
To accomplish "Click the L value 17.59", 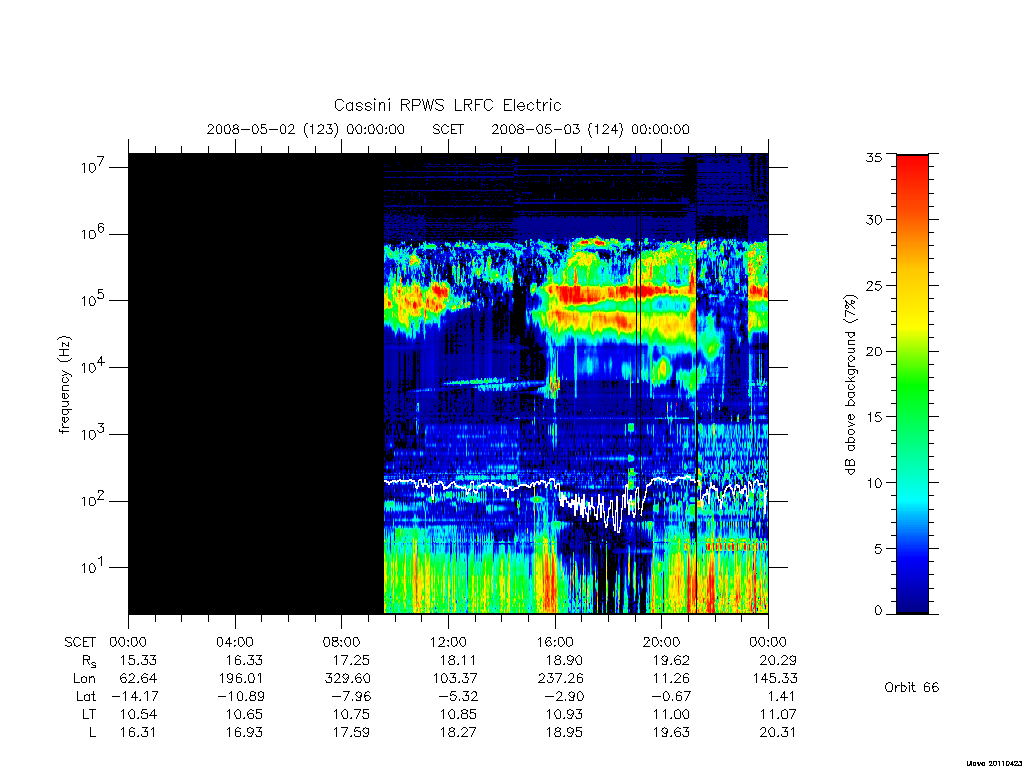I will [x=351, y=733].
